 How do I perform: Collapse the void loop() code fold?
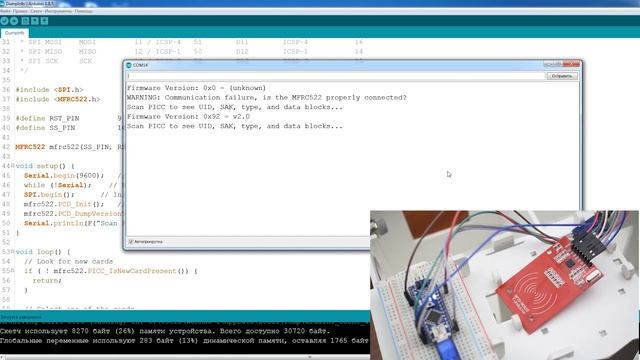coord(13,252)
